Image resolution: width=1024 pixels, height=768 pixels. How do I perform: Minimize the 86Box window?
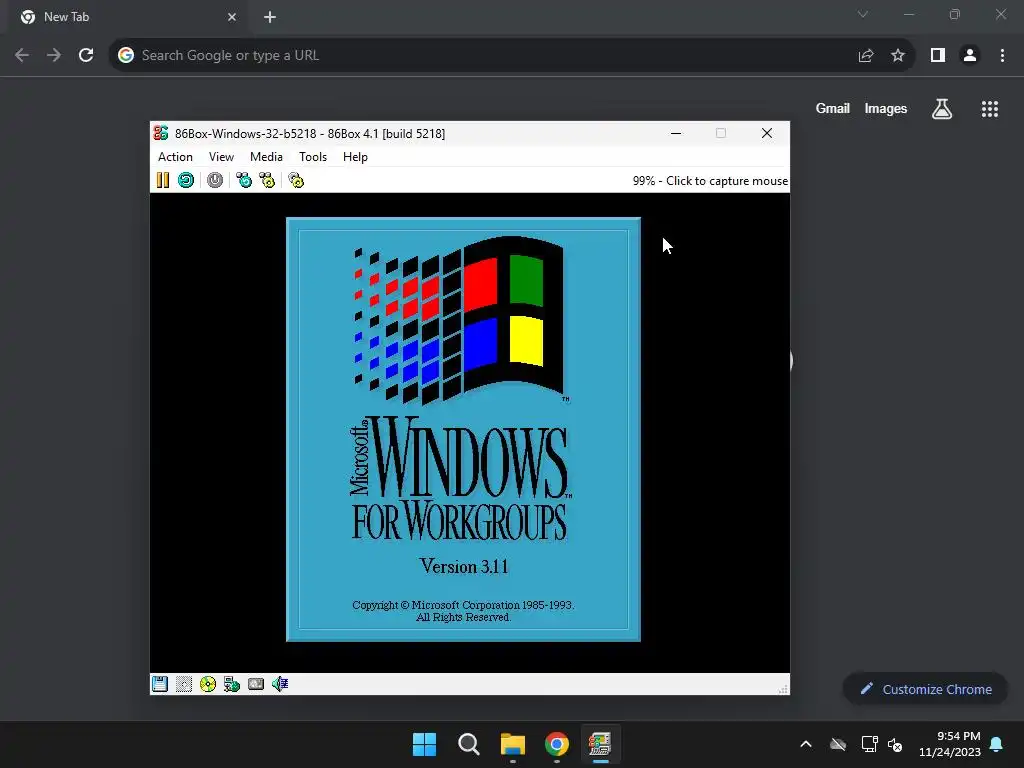[x=676, y=133]
